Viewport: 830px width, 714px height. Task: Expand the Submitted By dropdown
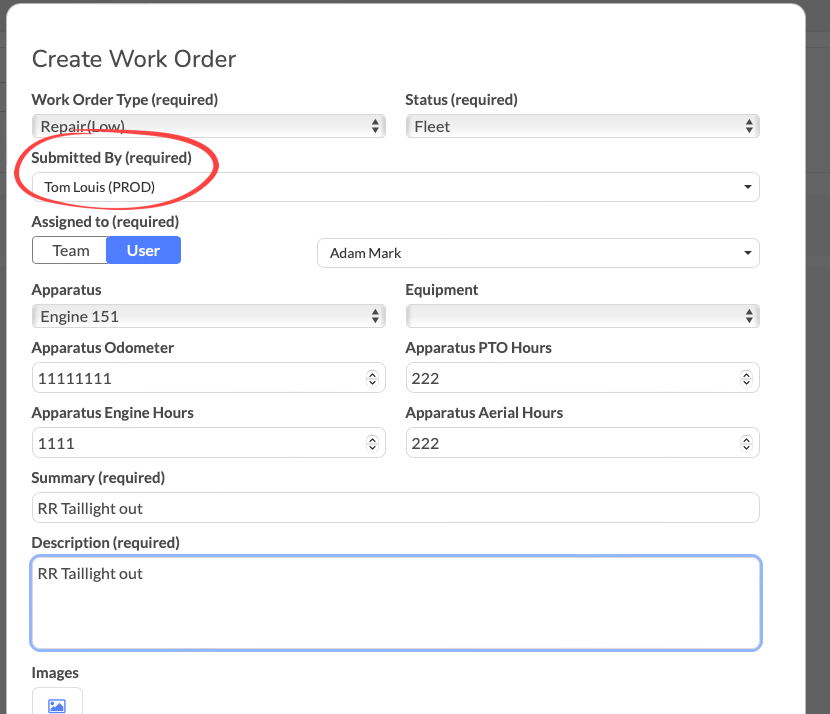pyautogui.click(x=396, y=187)
